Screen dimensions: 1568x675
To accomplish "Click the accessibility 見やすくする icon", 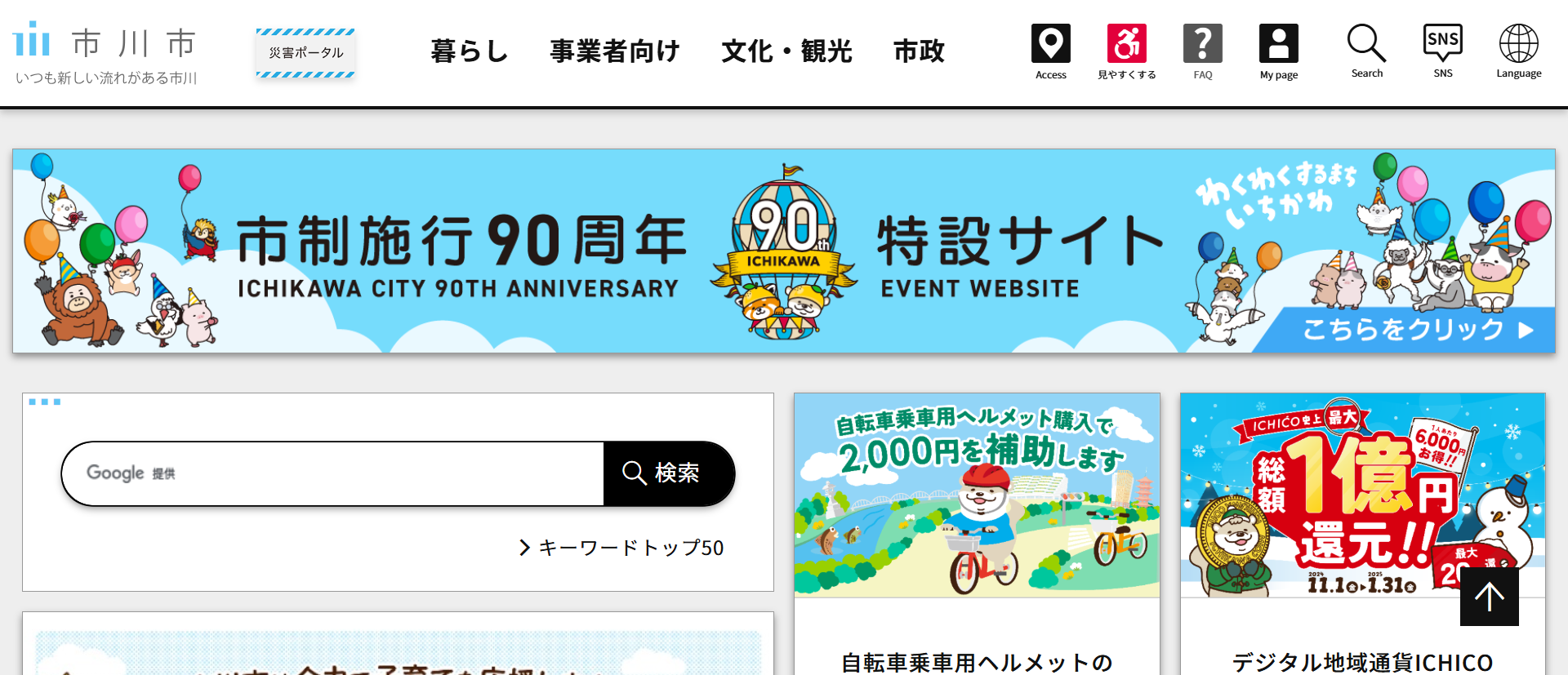I will (1126, 44).
